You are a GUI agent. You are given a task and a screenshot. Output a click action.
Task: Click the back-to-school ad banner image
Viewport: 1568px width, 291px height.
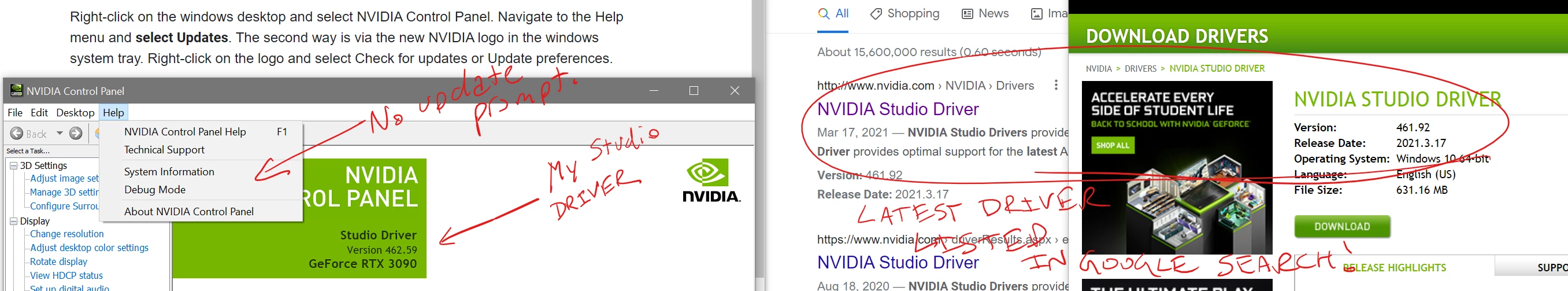pyautogui.click(x=1177, y=167)
